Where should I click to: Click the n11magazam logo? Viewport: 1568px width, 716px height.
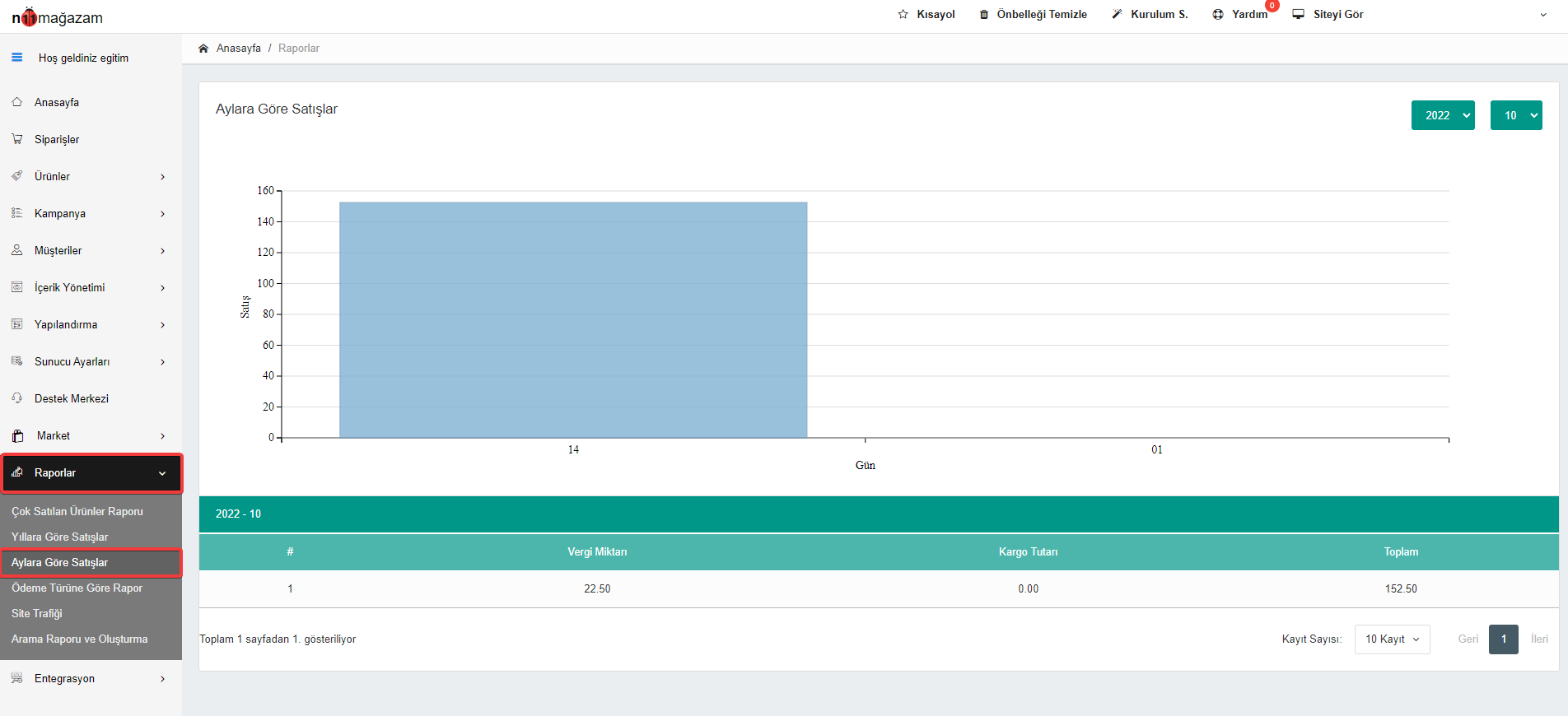[x=57, y=17]
